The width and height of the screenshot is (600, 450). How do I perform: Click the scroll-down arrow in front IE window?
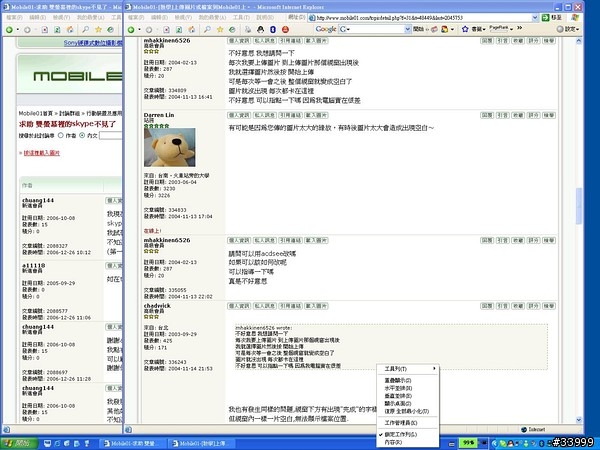pyautogui.click(x=579, y=420)
